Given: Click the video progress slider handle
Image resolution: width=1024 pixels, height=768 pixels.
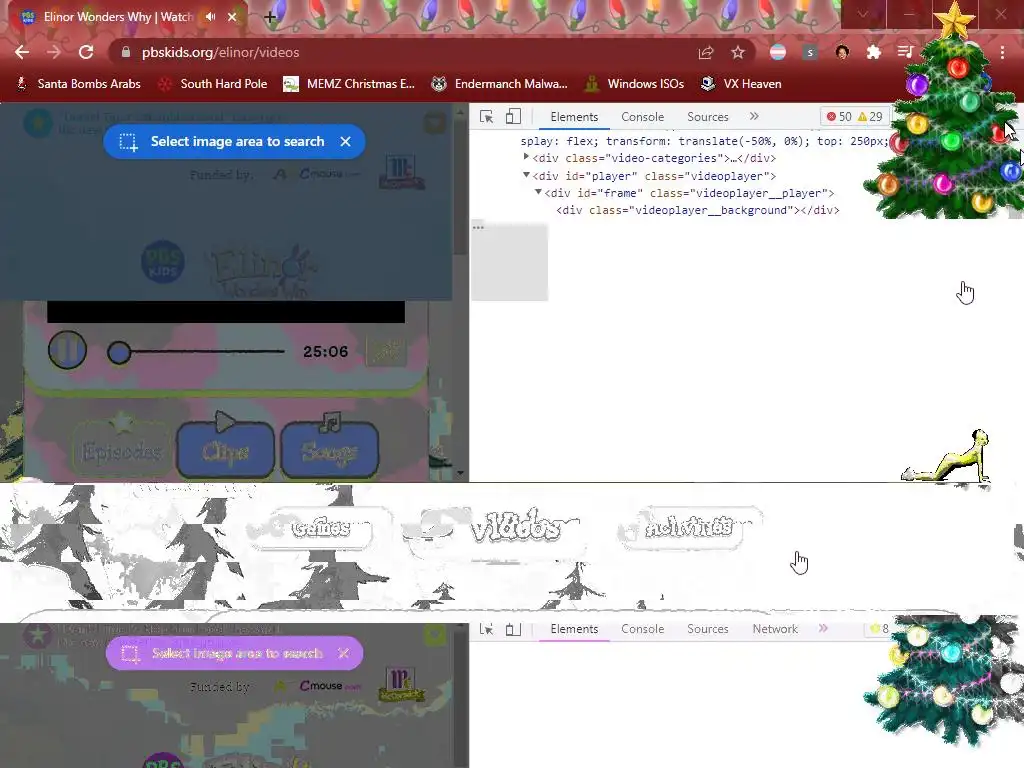Looking at the screenshot, I should coord(119,353).
